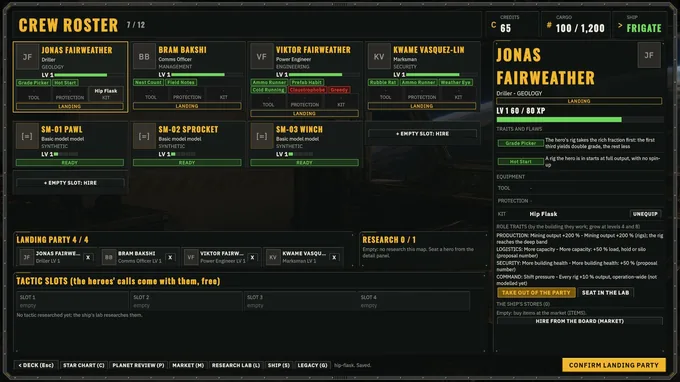
Task: Toggle Kwame Vasquez-Lin's Landing status bar
Action: [x=422, y=106]
